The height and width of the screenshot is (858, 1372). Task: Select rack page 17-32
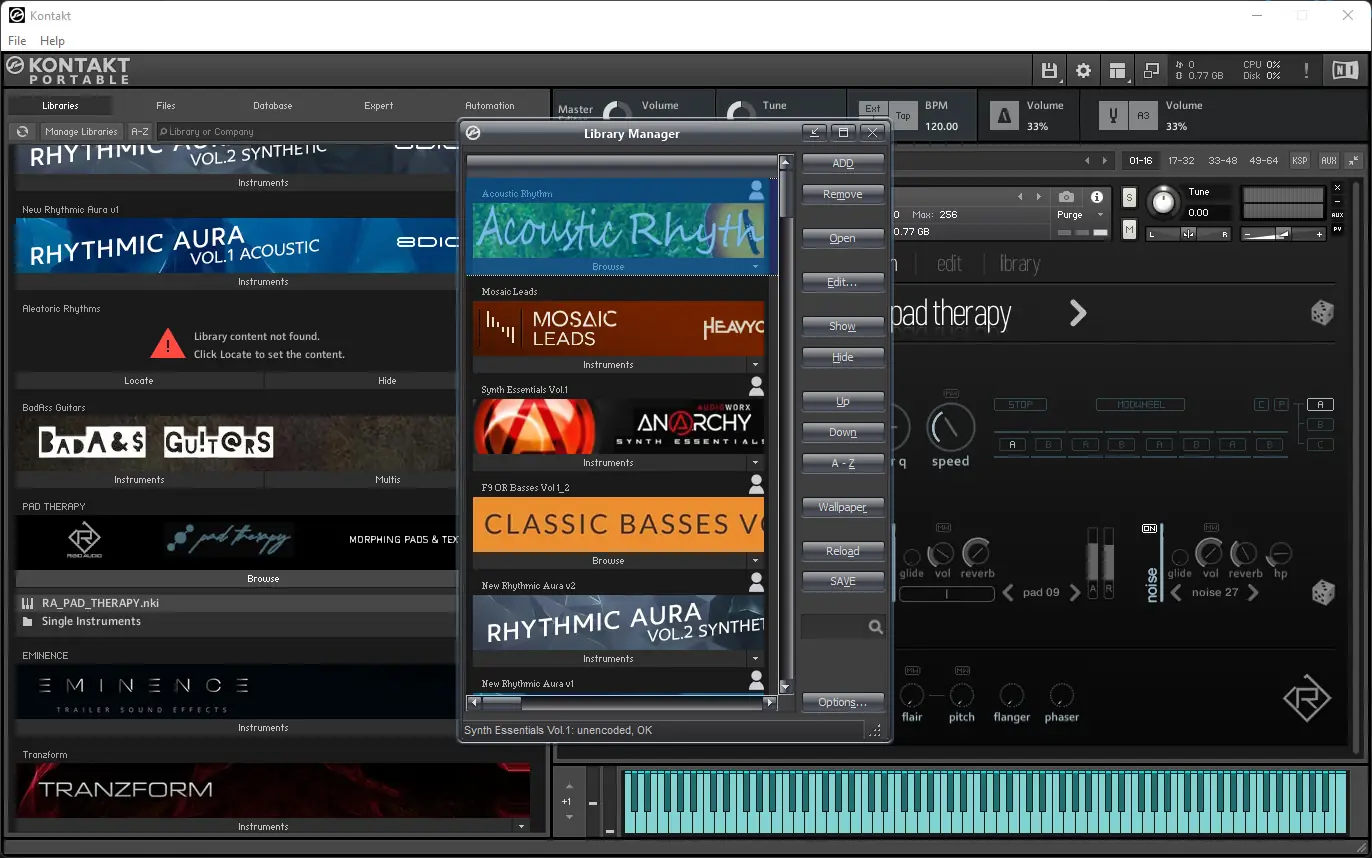(x=1181, y=160)
